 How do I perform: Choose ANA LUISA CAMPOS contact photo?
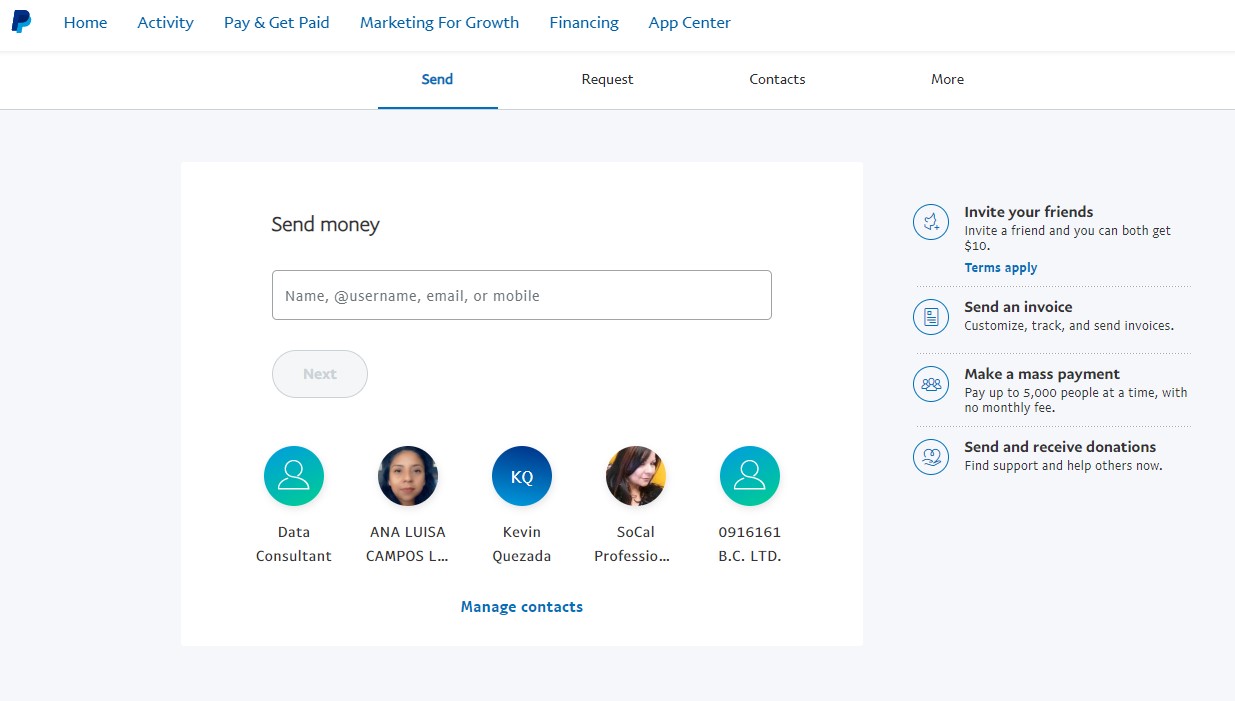[408, 476]
